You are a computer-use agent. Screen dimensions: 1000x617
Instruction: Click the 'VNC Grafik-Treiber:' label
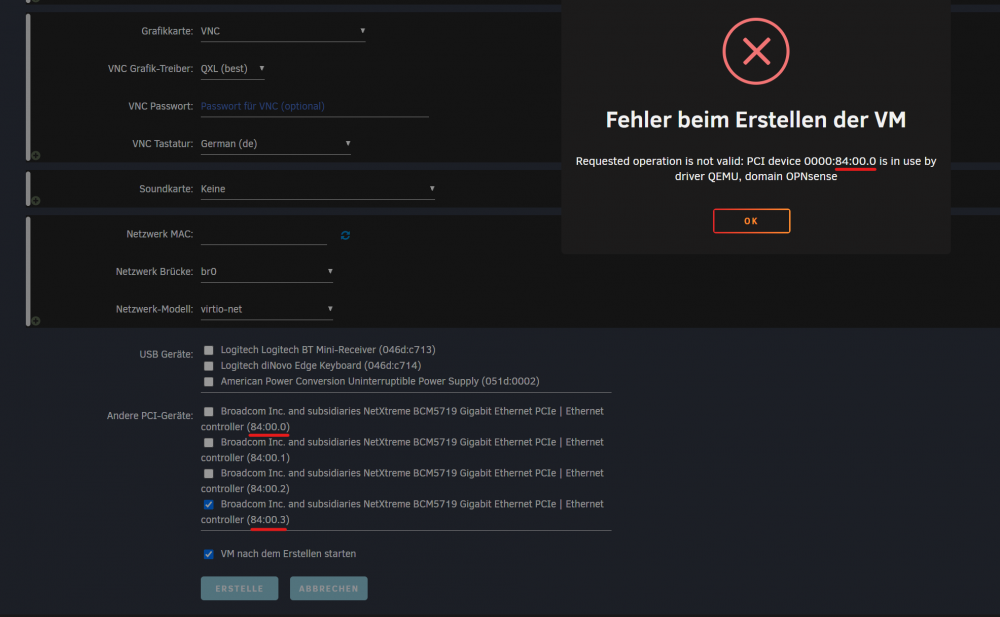click(150, 68)
